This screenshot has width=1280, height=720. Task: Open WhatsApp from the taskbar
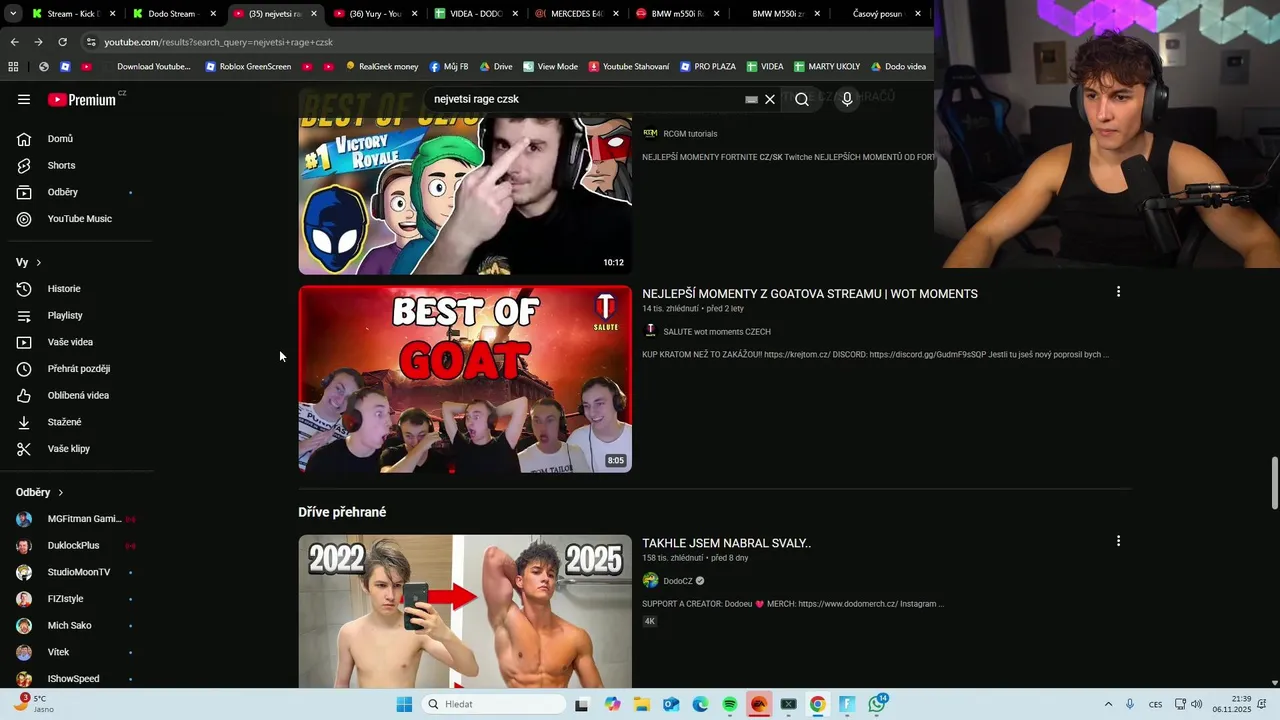click(877, 704)
